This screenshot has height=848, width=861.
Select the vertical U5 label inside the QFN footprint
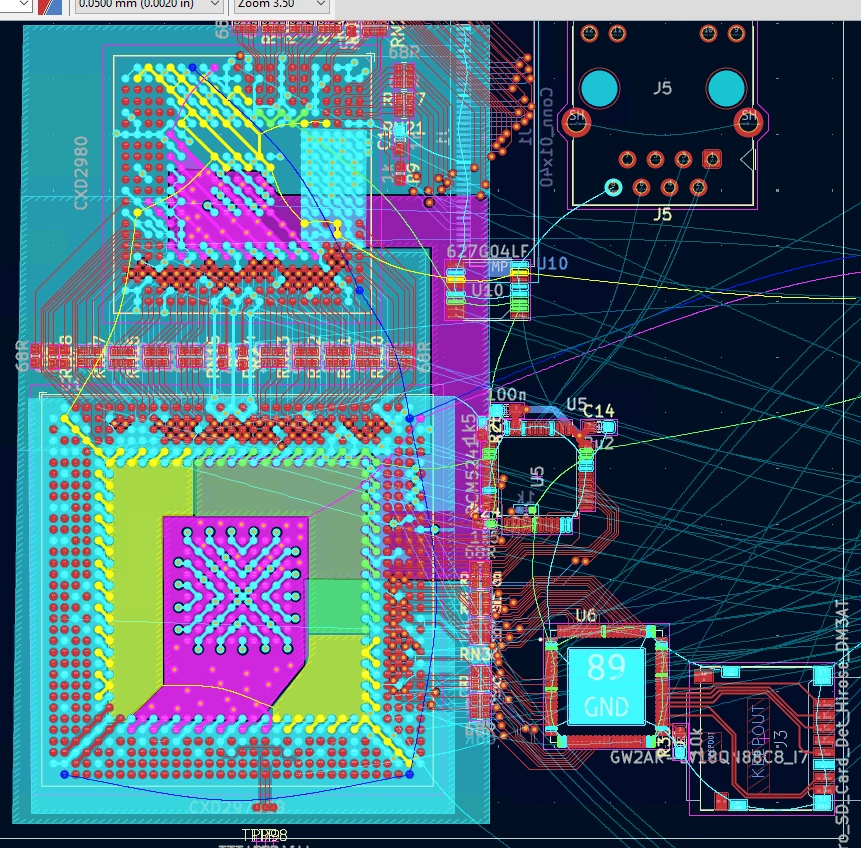pyautogui.click(x=538, y=476)
